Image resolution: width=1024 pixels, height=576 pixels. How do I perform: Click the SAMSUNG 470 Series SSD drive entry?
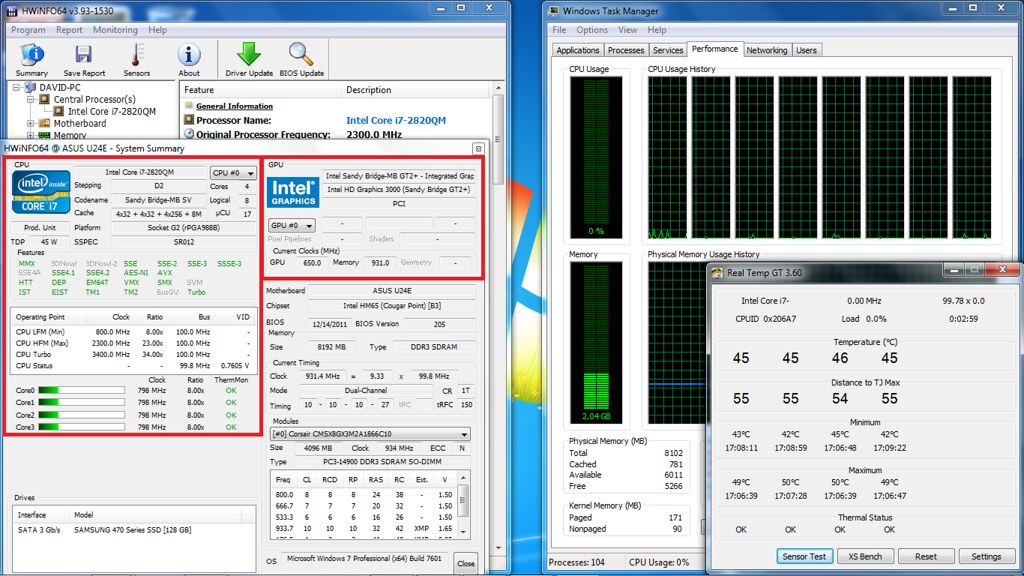point(133,530)
